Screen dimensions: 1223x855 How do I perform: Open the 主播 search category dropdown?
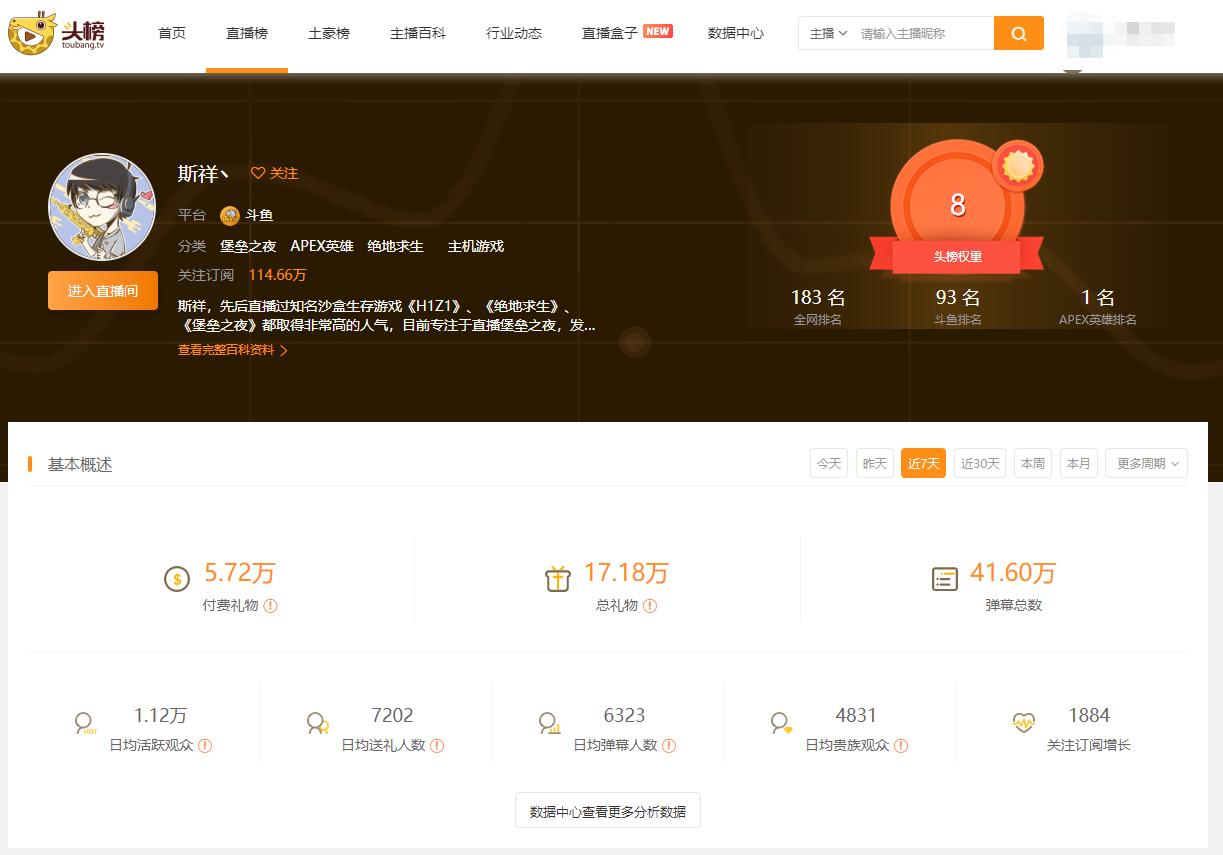[828, 33]
